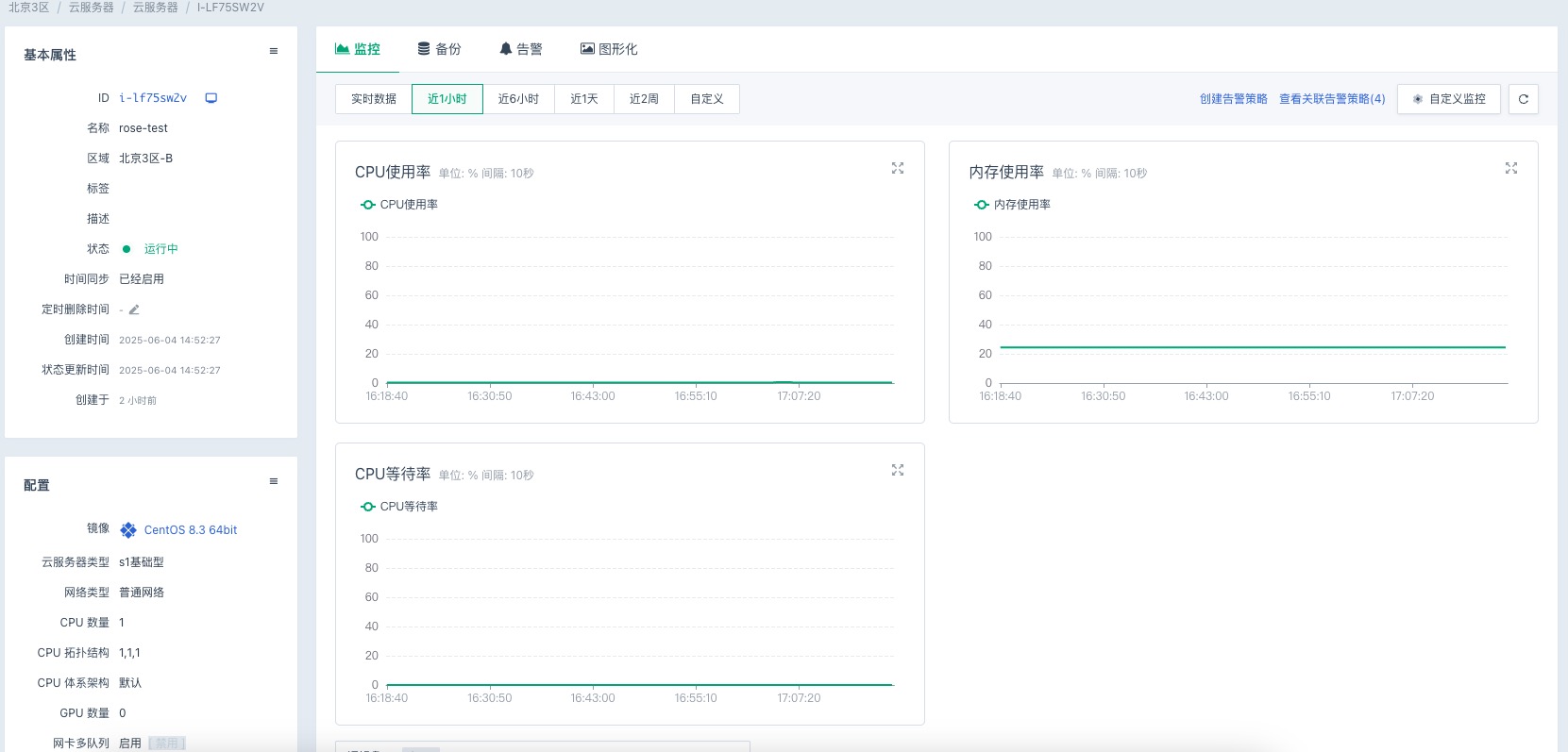Click the 创建告警策略 link
The image size is (1568, 752).
pos(1233,99)
